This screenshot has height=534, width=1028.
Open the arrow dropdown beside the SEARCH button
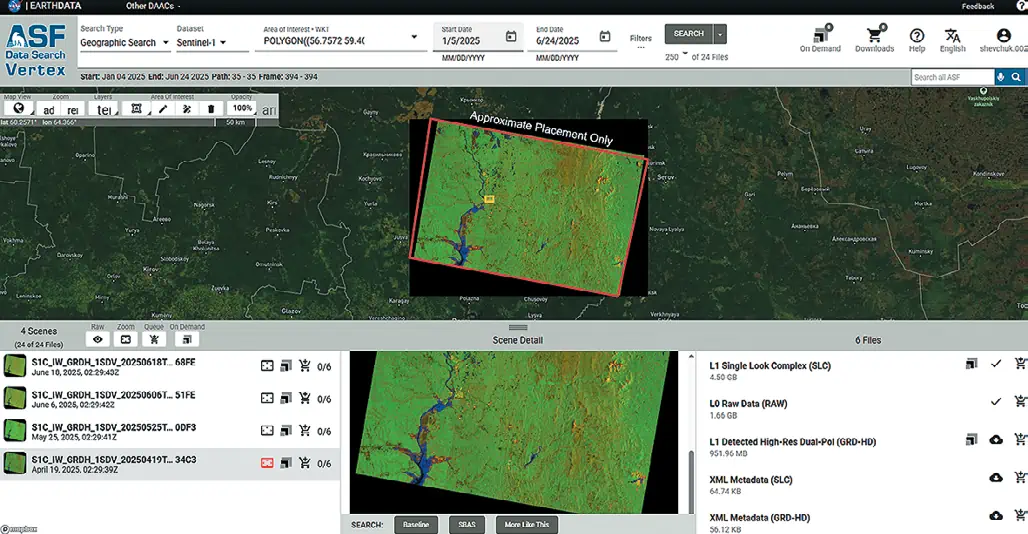[x=721, y=34]
